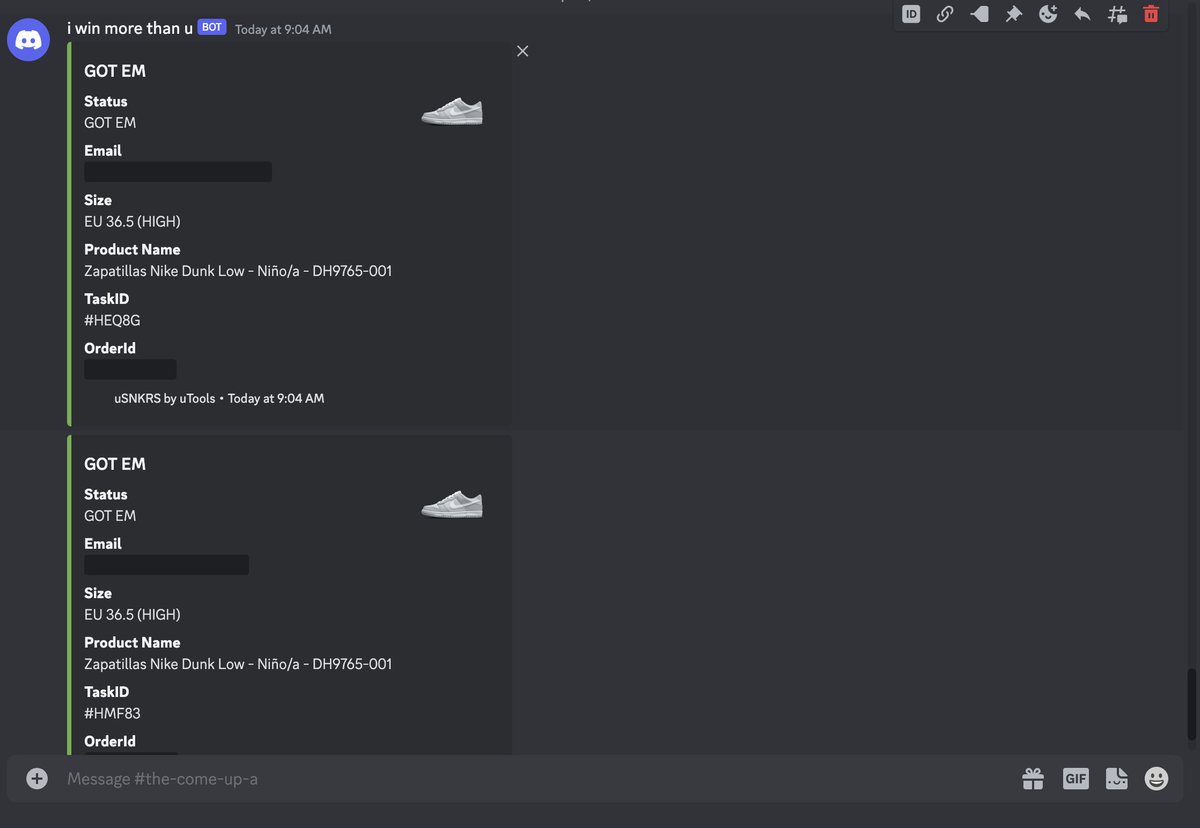Delete message with red trash icon
The width and height of the screenshot is (1200, 828).
coord(1151,14)
